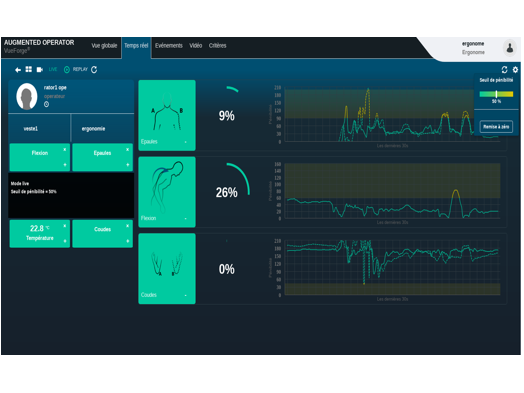524x393 pixels.
Task: Click the operator profile picture
Action: (27, 97)
